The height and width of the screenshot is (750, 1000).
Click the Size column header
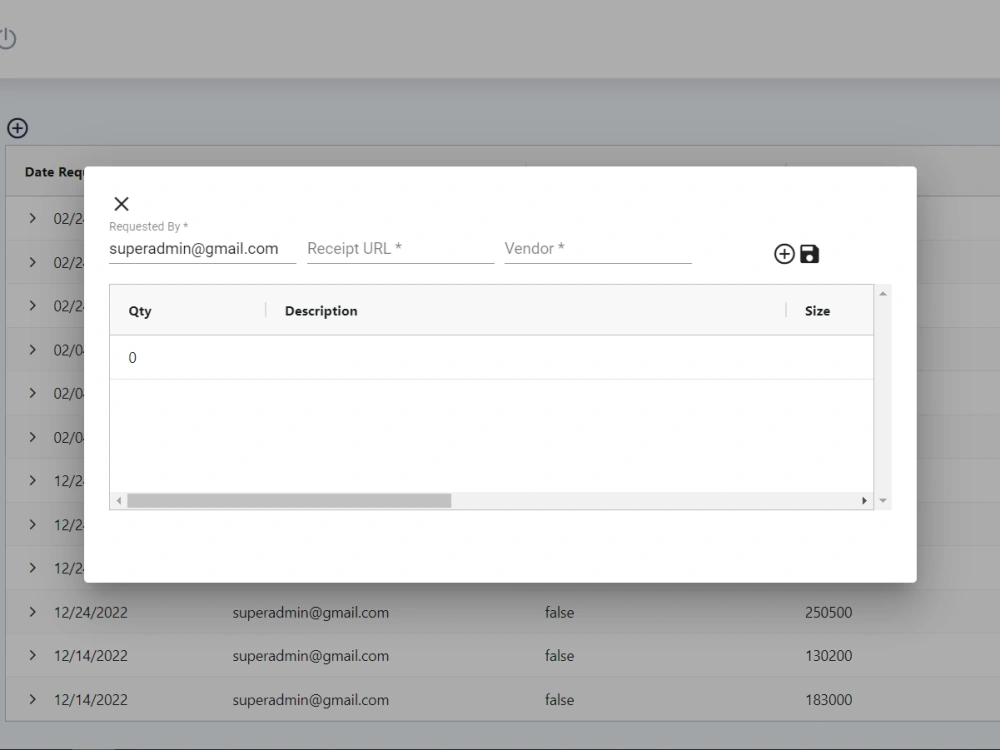pyautogui.click(x=817, y=311)
